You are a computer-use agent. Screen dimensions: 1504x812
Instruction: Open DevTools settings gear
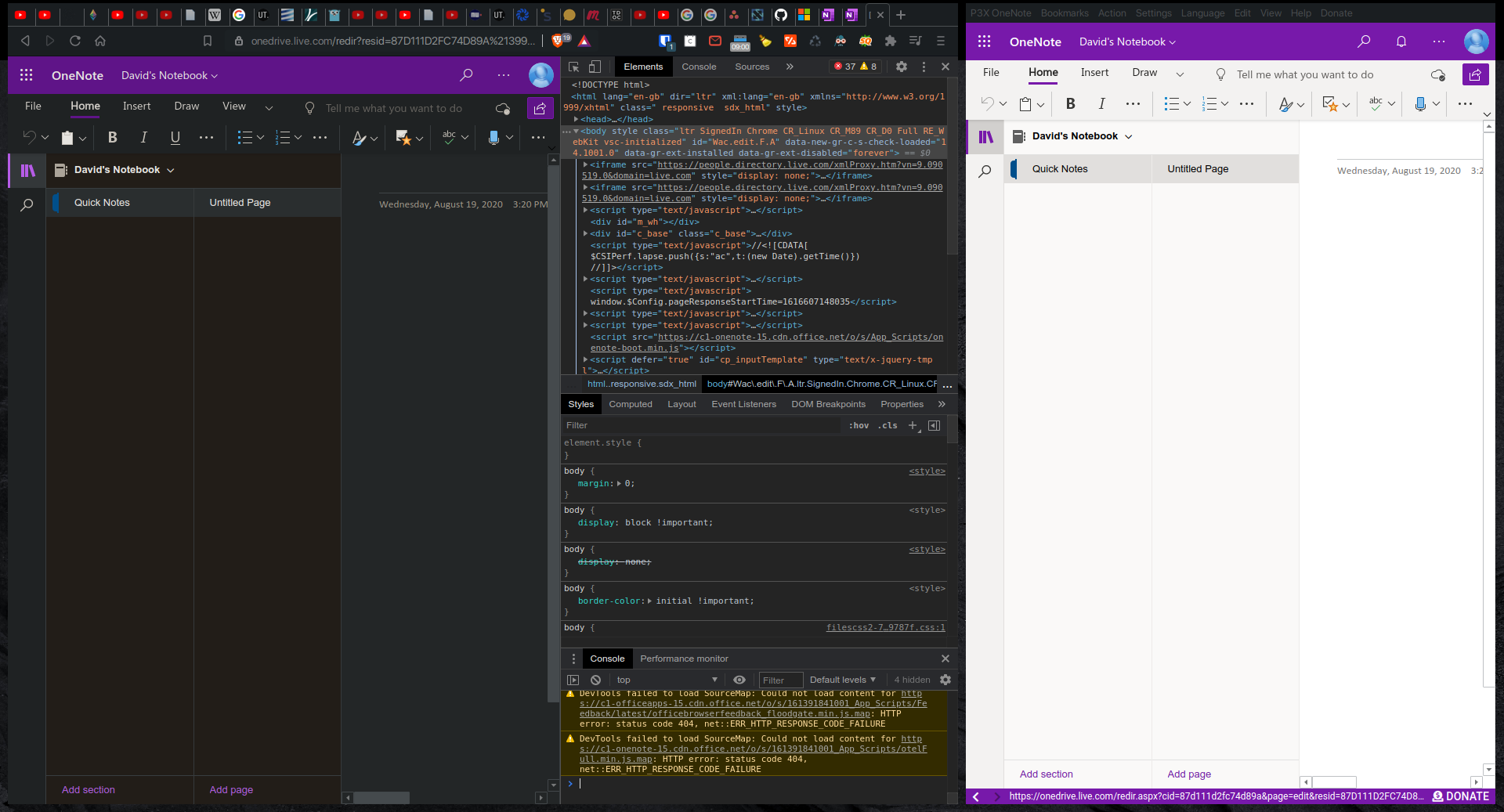(902, 67)
